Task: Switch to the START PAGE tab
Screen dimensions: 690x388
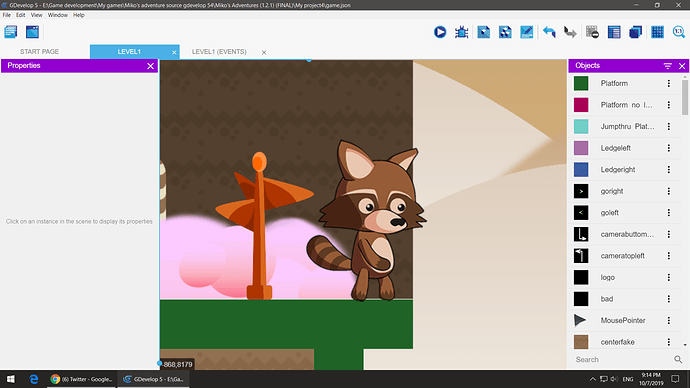Action: tap(40, 51)
